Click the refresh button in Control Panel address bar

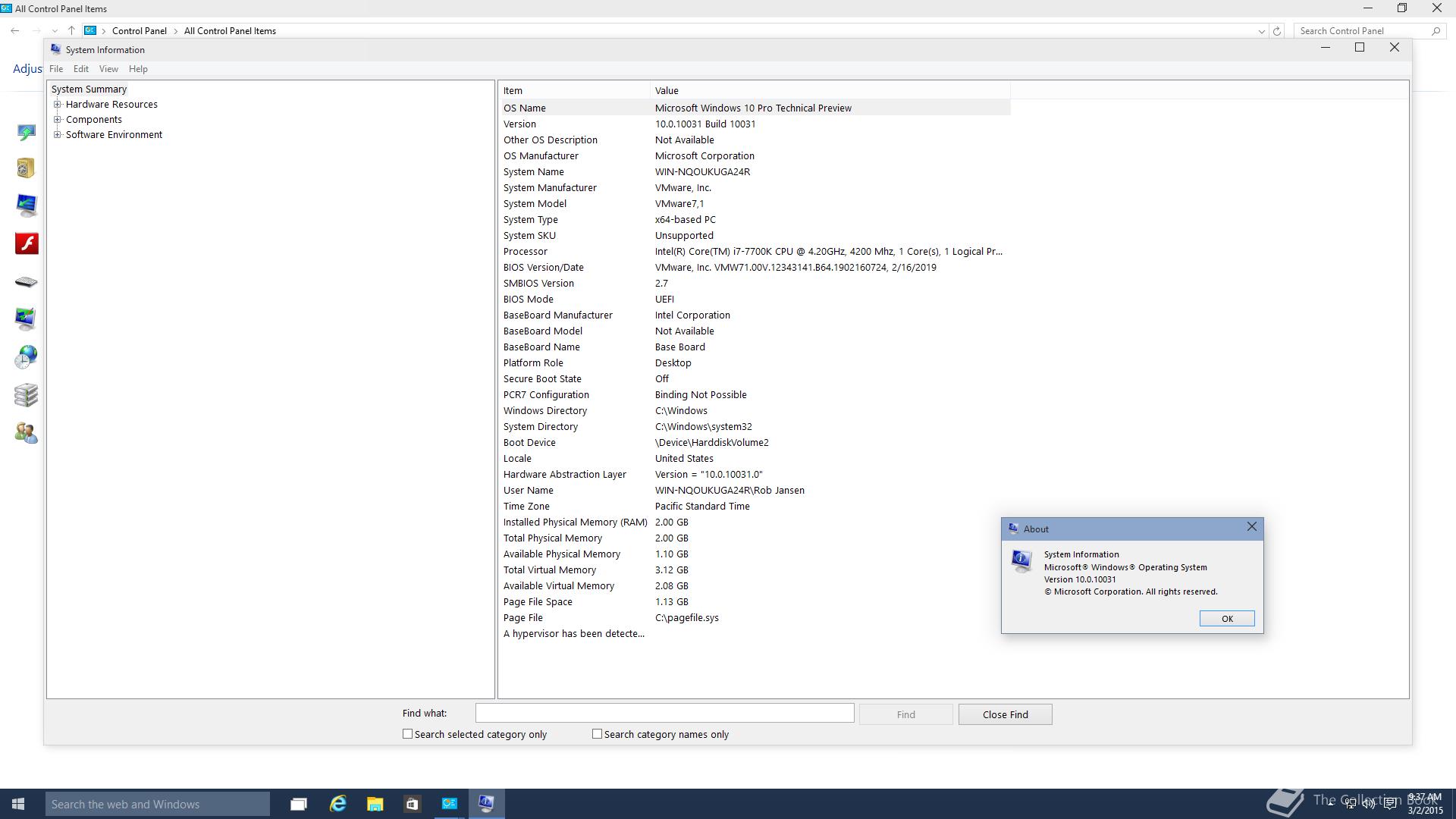click(x=1277, y=31)
